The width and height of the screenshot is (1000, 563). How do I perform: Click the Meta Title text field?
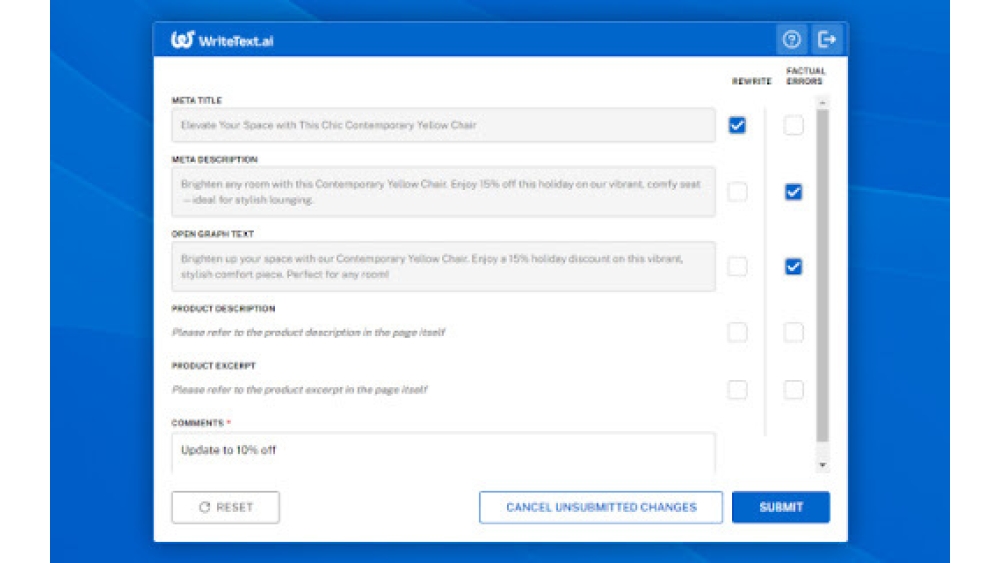pos(443,125)
